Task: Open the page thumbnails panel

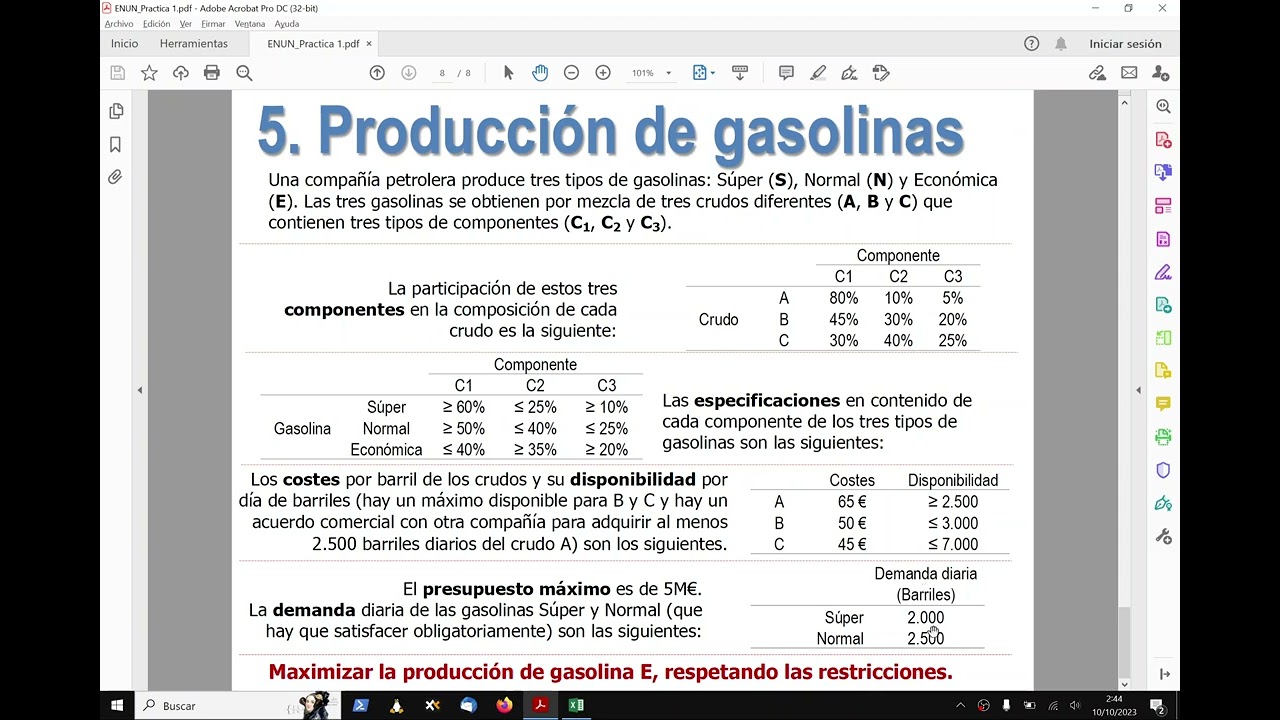Action: coord(116,111)
